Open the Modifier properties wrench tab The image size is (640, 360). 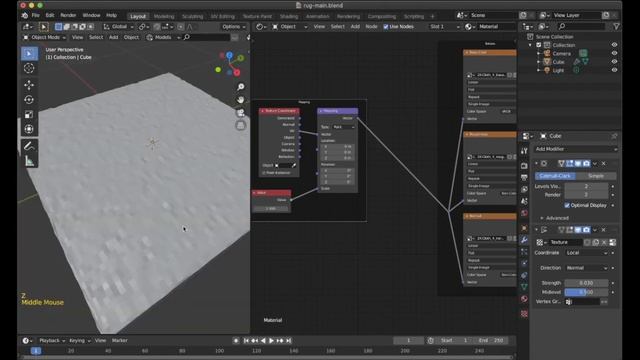[x=524, y=240]
